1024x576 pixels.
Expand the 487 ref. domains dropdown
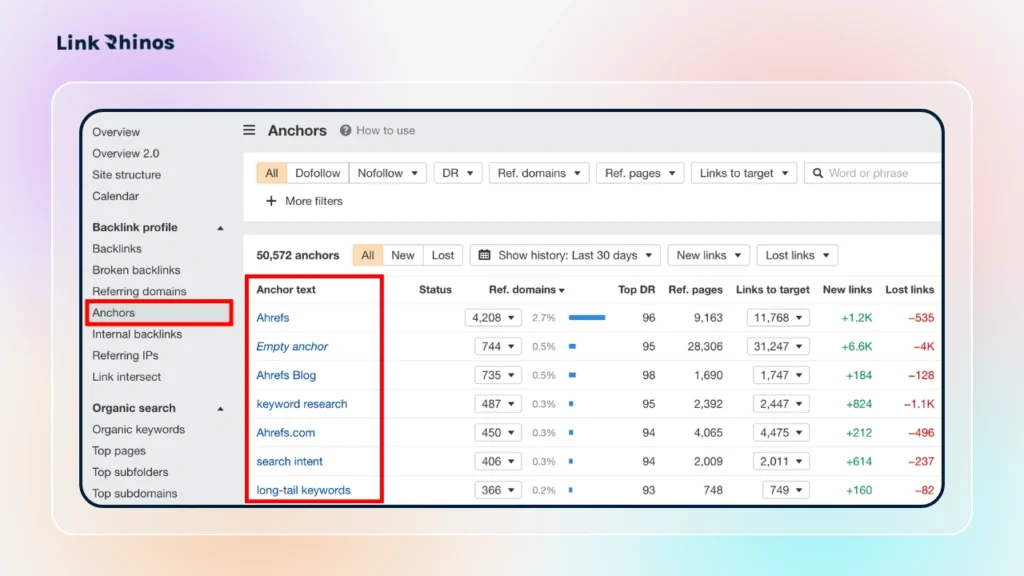[498, 404]
